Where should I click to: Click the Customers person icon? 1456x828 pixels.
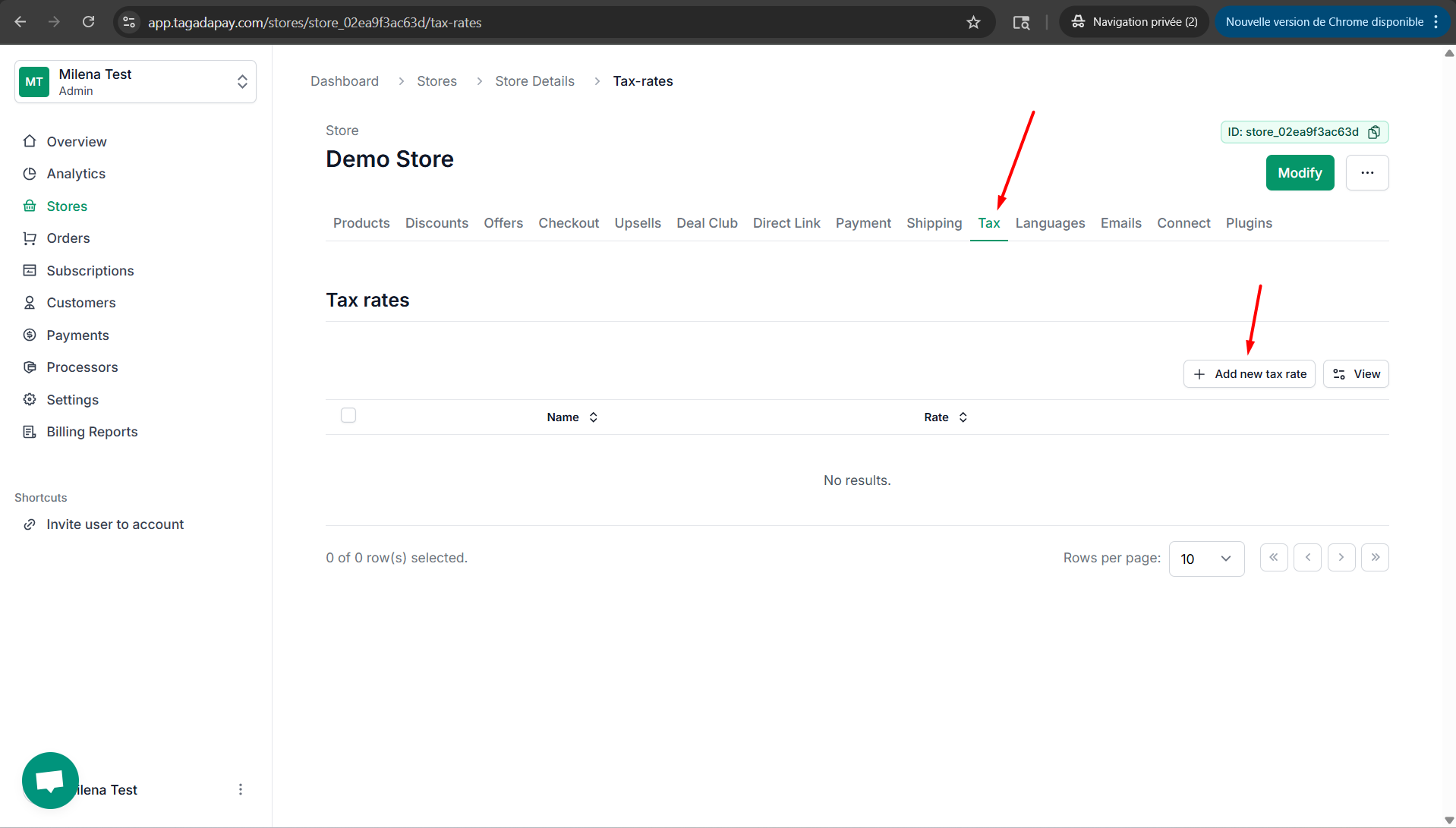pos(30,303)
